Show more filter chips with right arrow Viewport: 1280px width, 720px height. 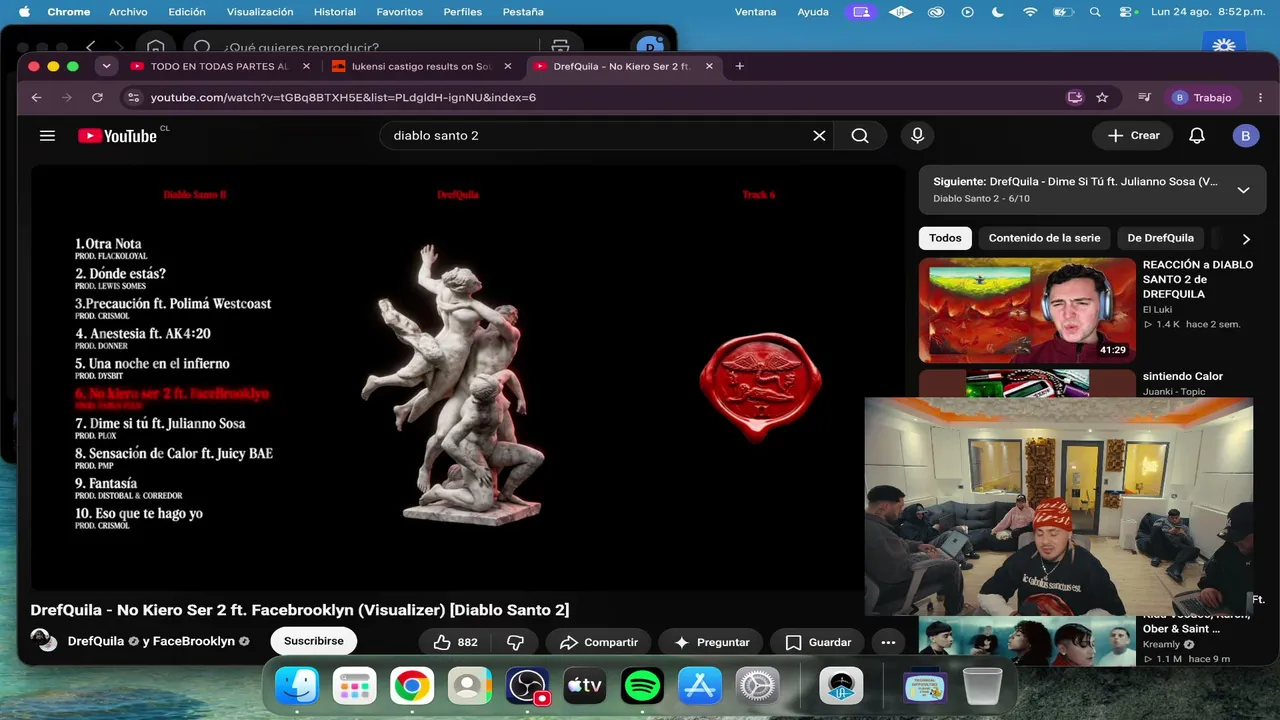click(1246, 239)
